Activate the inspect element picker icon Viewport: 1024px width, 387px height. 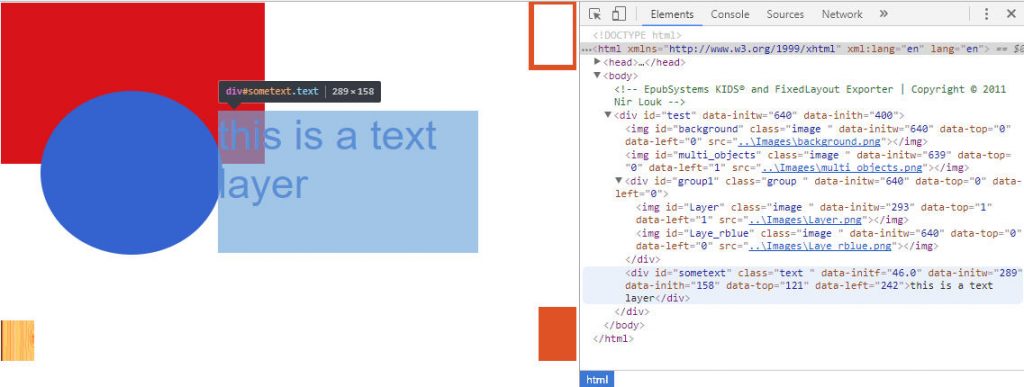tap(594, 14)
